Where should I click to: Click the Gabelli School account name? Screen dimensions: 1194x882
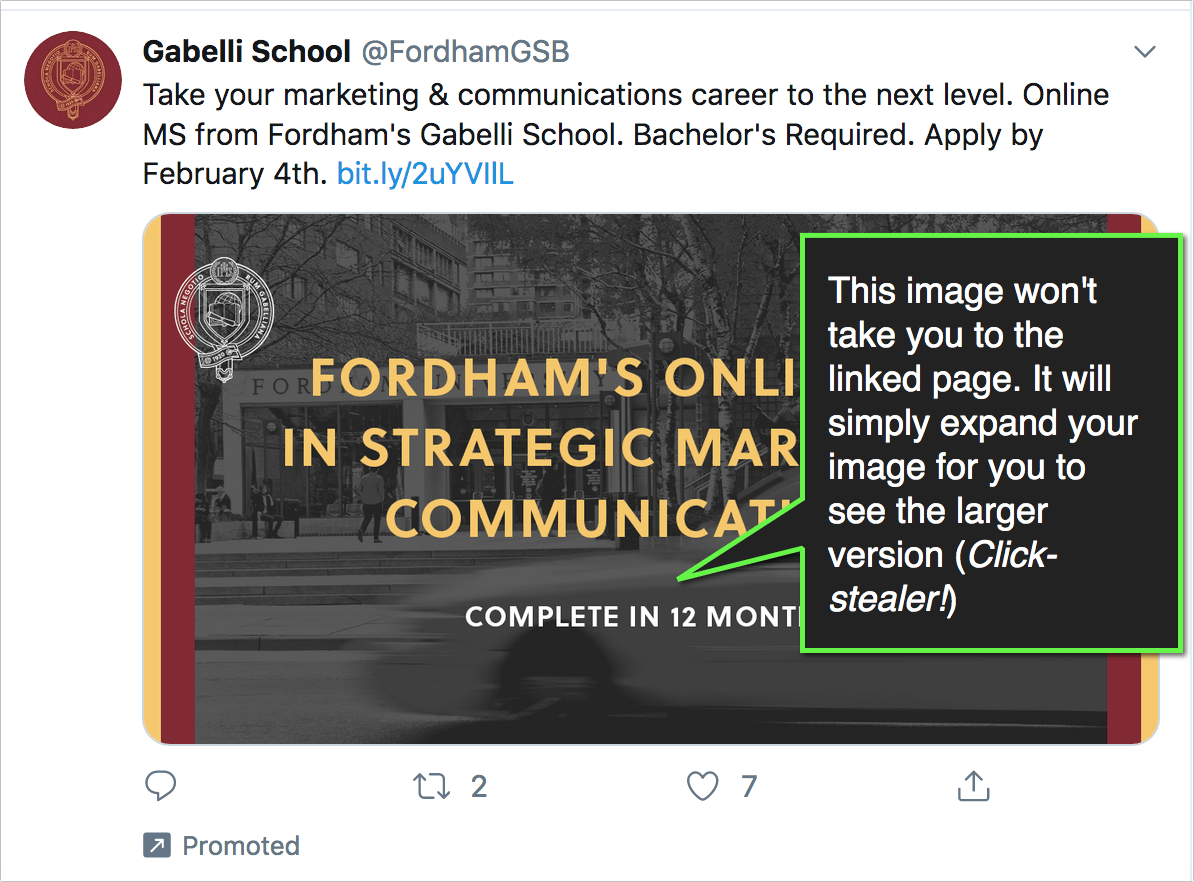click(246, 51)
